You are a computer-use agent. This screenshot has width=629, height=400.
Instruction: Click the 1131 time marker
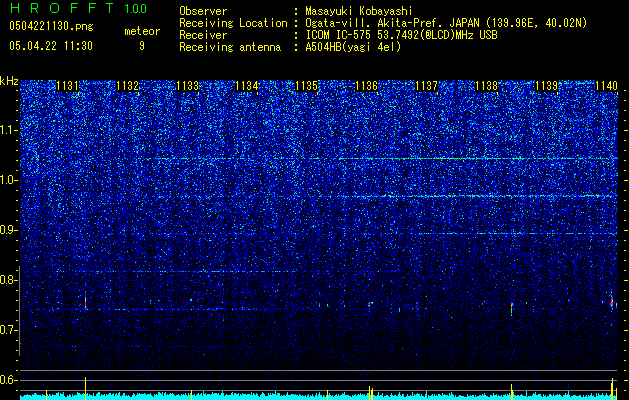(x=68, y=86)
